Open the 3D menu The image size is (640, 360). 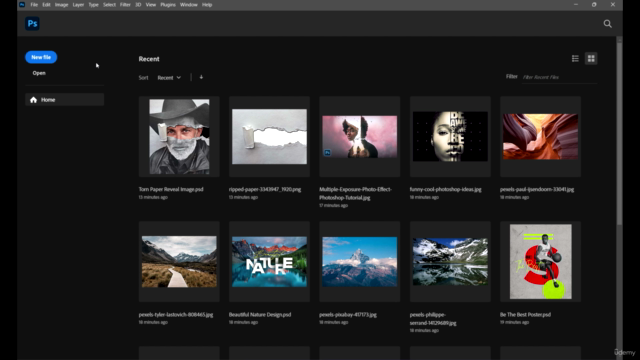point(138,4)
